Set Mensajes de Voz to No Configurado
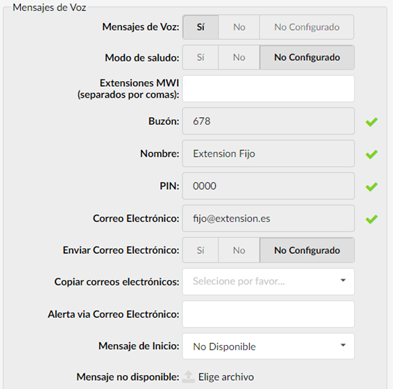 tap(307, 27)
